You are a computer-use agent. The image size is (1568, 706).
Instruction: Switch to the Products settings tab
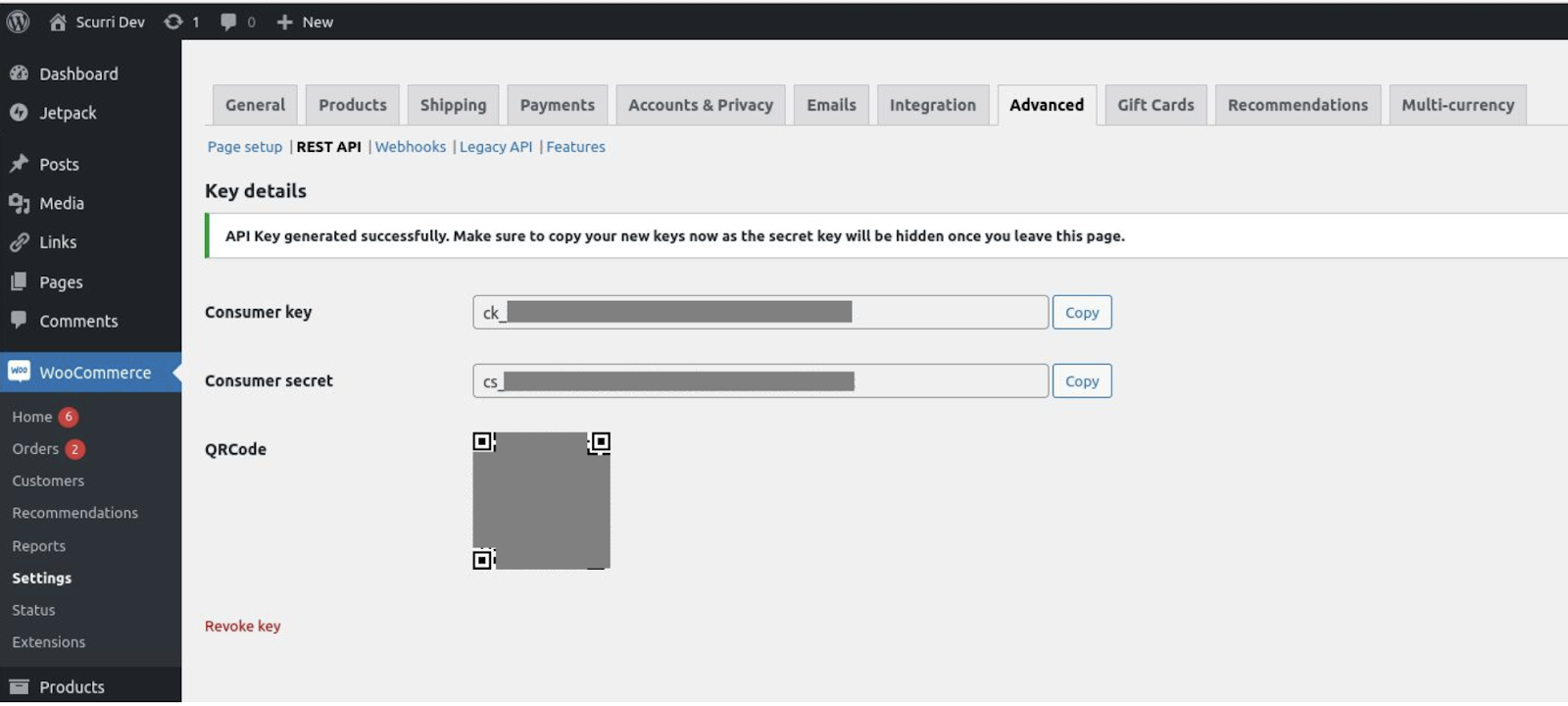coord(353,105)
